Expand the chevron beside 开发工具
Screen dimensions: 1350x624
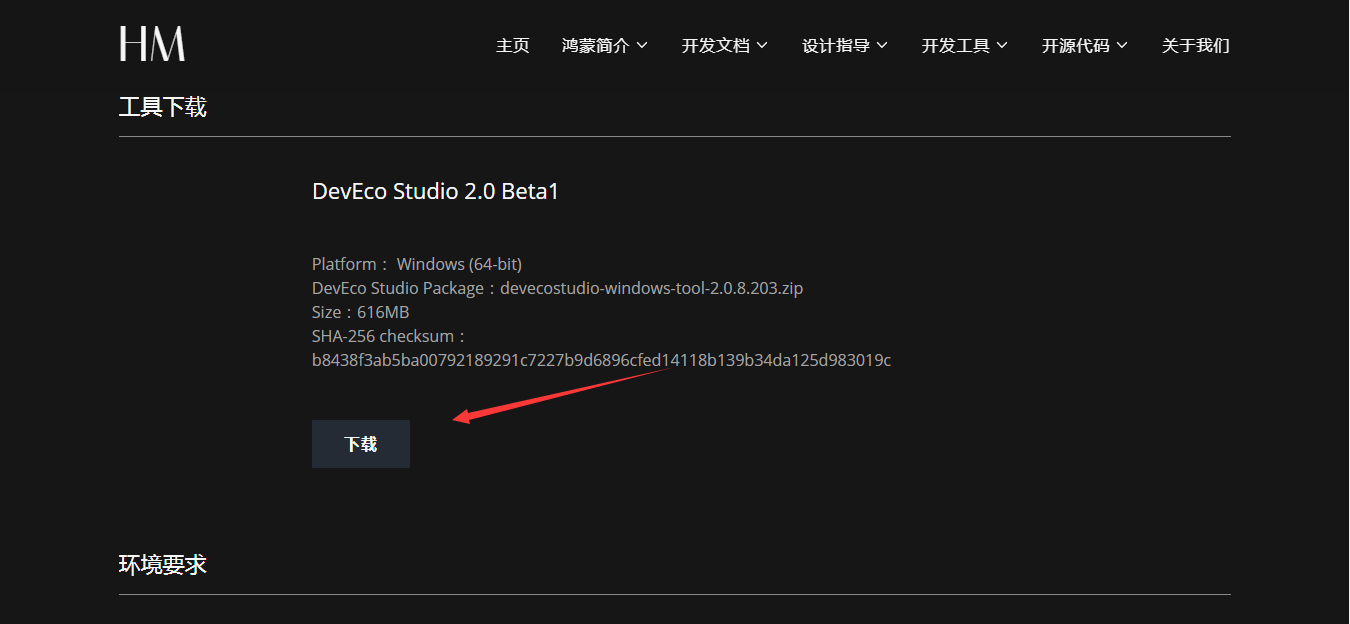(1002, 46)
